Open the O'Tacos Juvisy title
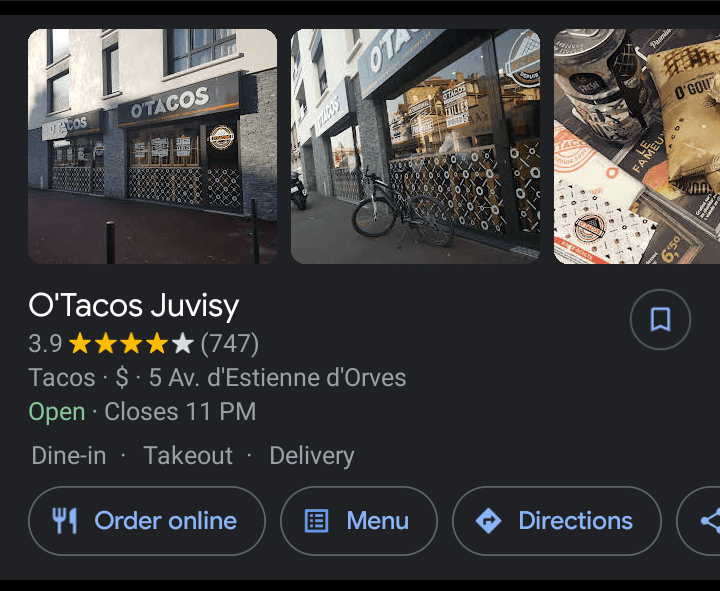This screenshot has width=720, height=591. tap(134, 306)
